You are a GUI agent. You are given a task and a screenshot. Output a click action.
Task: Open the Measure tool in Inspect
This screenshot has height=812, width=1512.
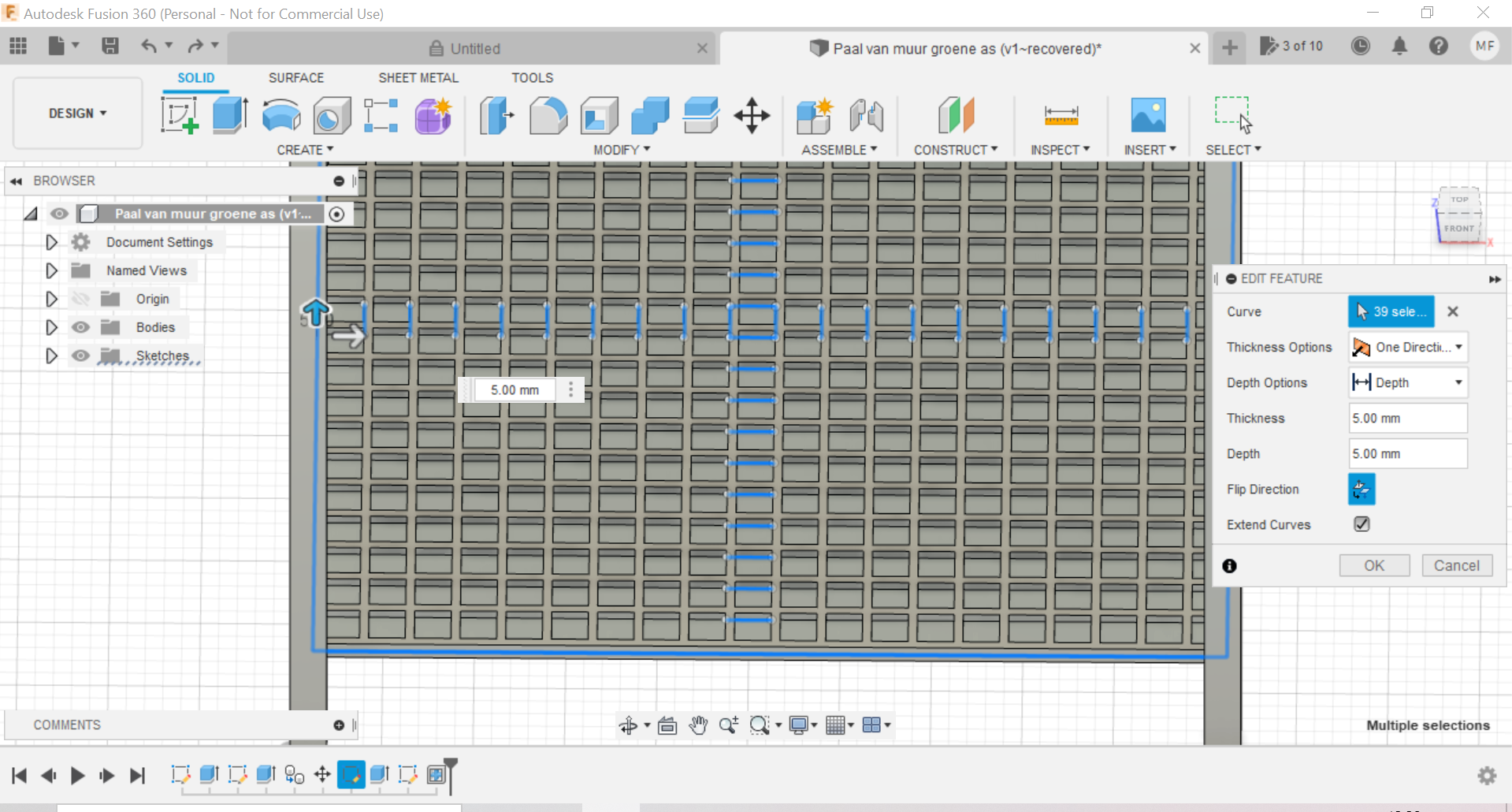1061,115
